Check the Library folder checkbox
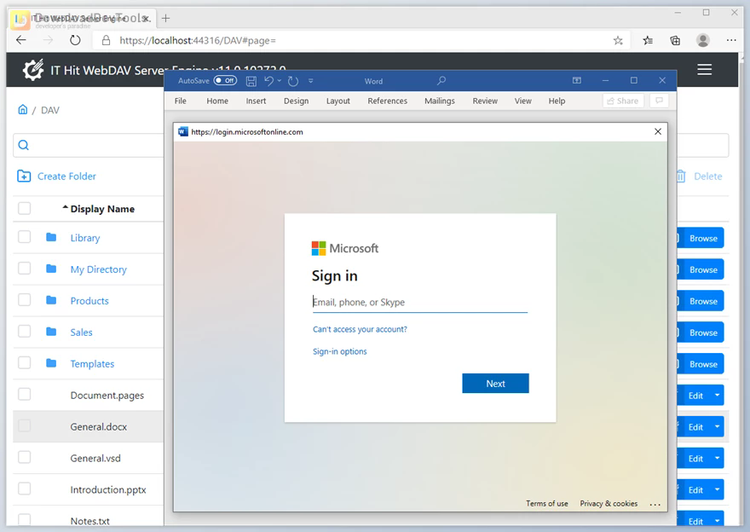Viewport: 750px width, 532px height. pyautogui.click(x=24, y=237)
